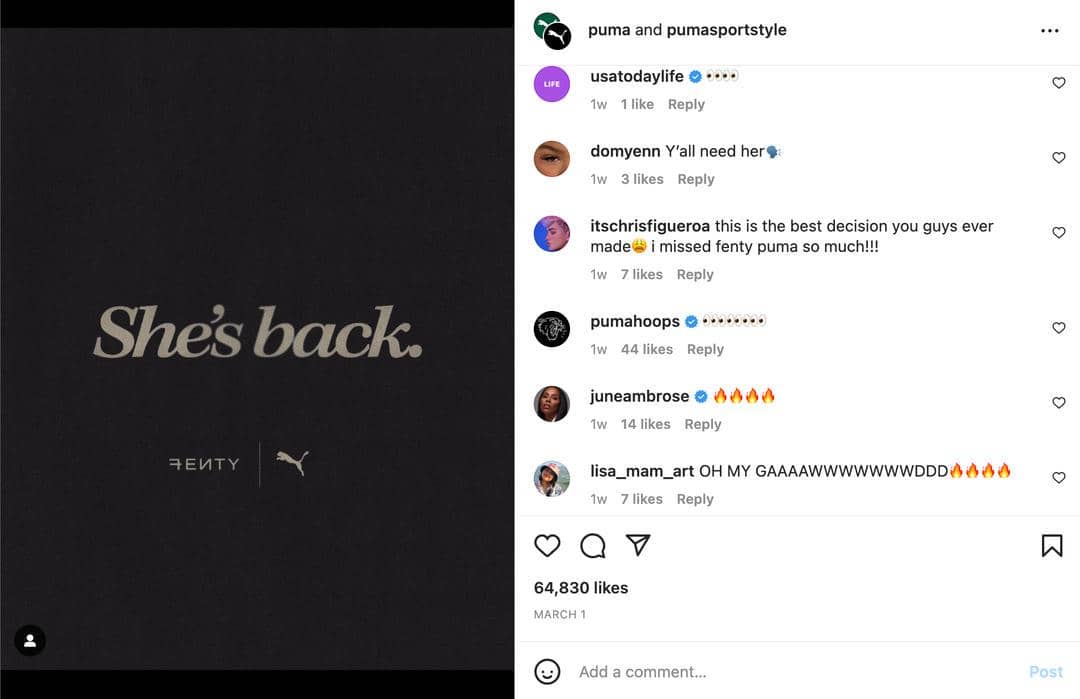Image resolution: width=1080 pixels, height=699 pixels.
Task: Like domyenn's comment heart
Action: pyautogui.click(x=1059, y=158)
